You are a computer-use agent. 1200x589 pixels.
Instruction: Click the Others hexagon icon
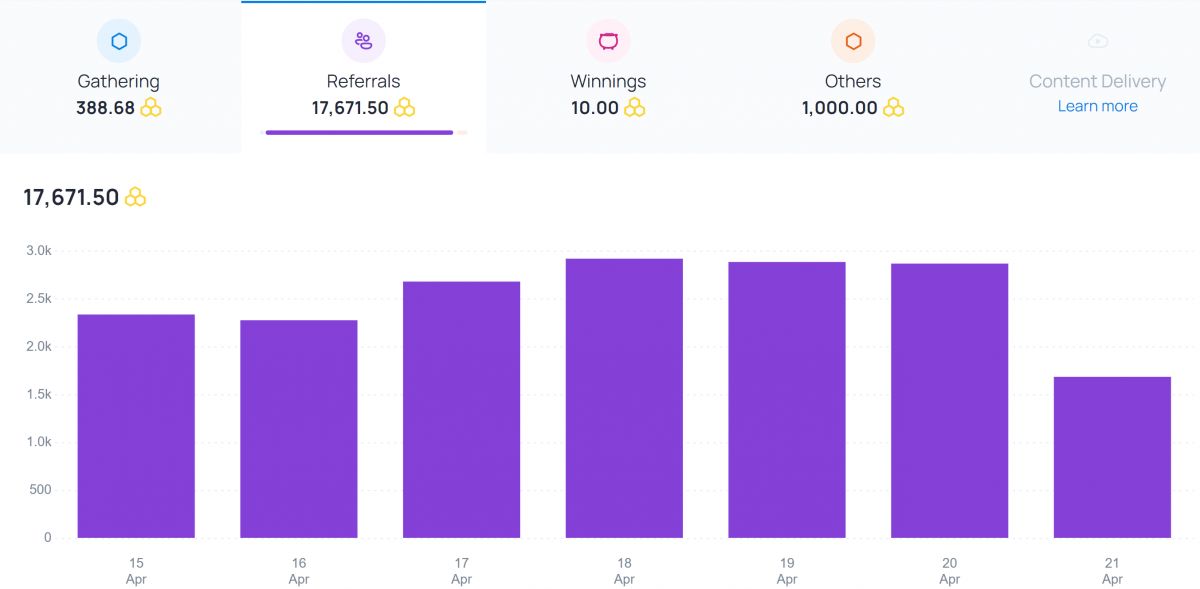[853, 40]
